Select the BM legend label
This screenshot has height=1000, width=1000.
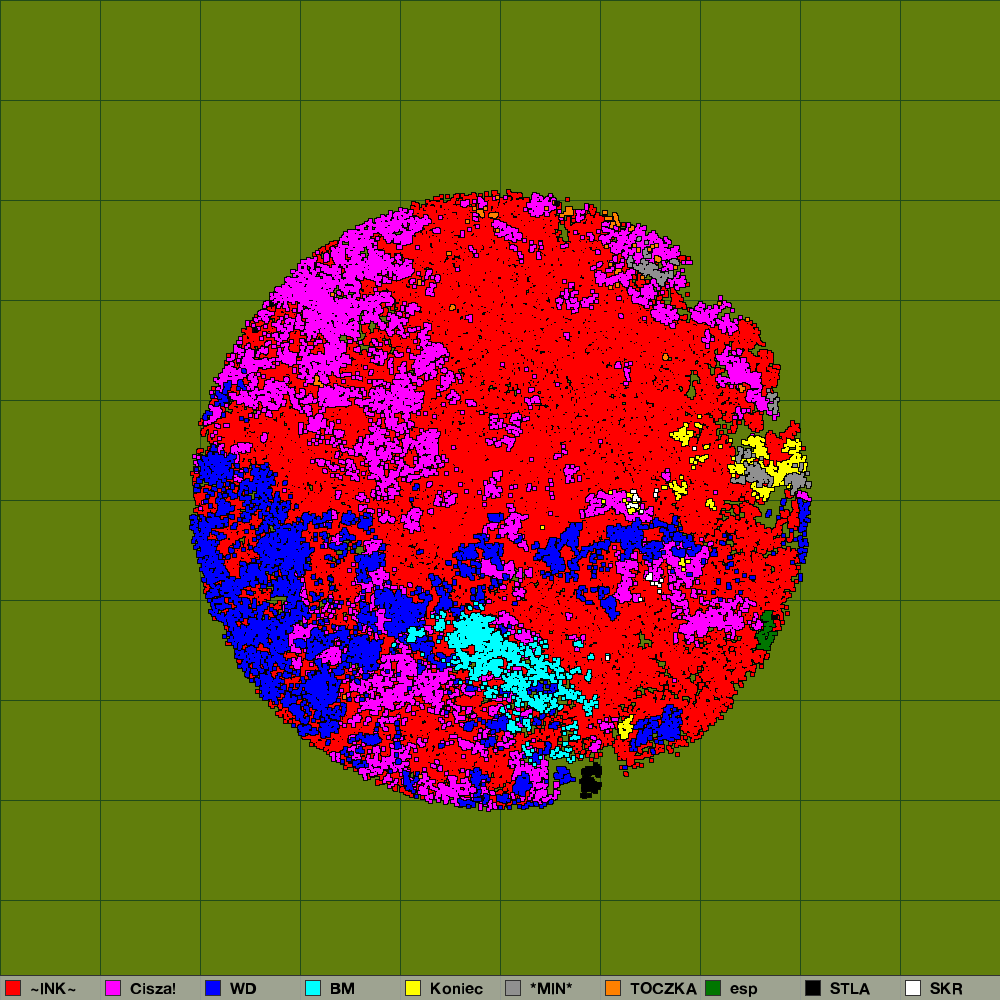342,989
